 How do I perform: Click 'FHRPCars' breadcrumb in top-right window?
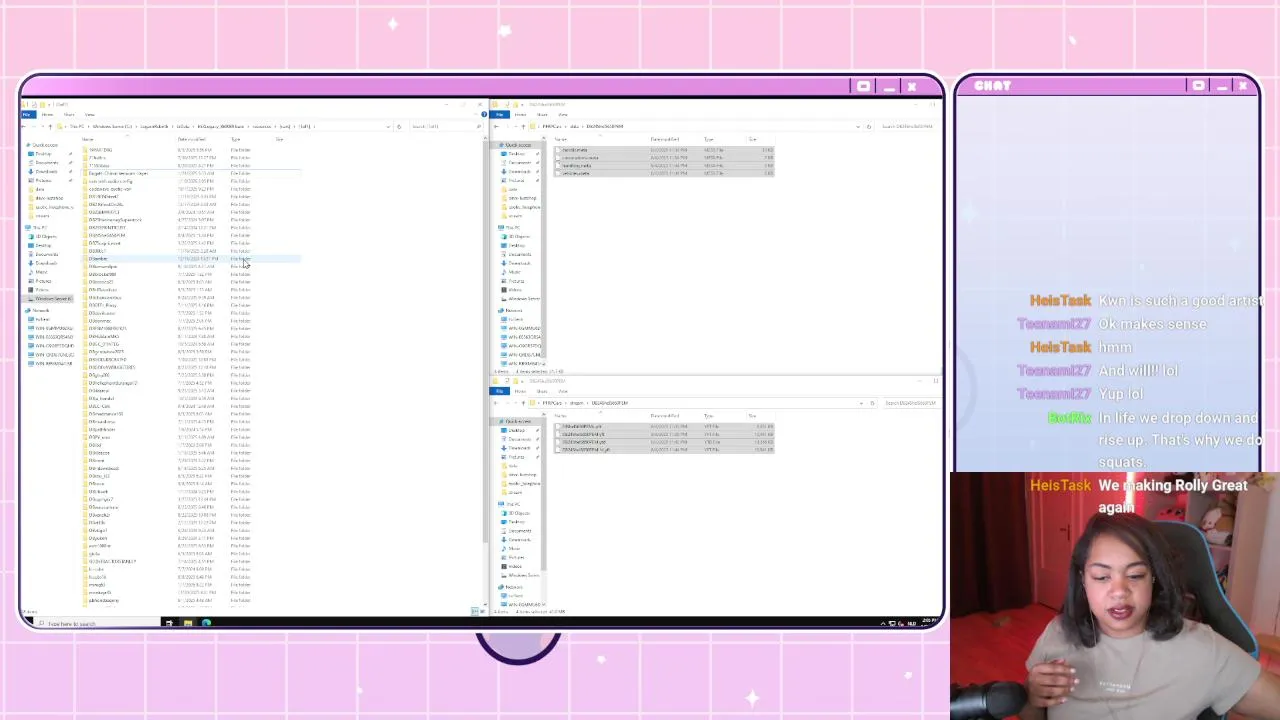[x=552, y=126]
